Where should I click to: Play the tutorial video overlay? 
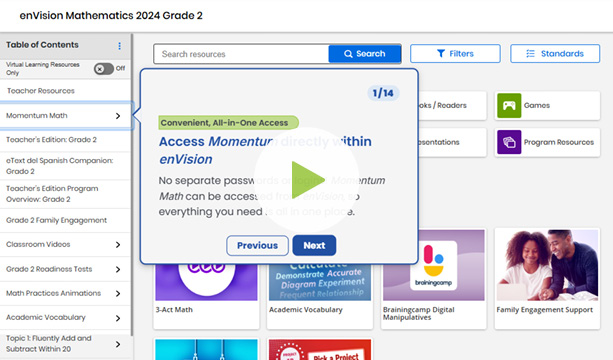[x=306, y=180]
